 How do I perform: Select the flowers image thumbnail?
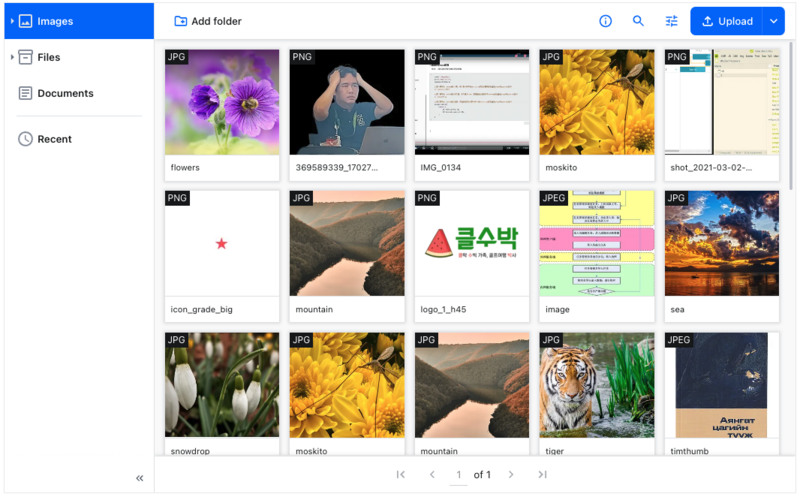pyautogui.click(x=222, y=102)
